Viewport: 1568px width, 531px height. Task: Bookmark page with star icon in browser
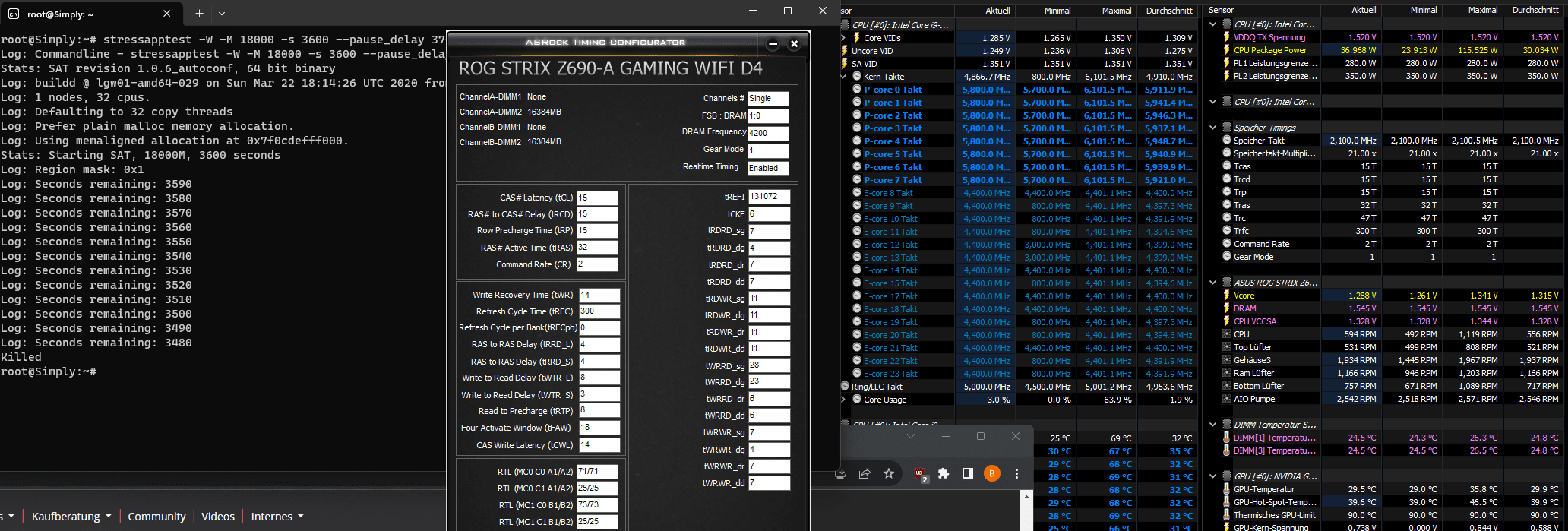point(889,473)
